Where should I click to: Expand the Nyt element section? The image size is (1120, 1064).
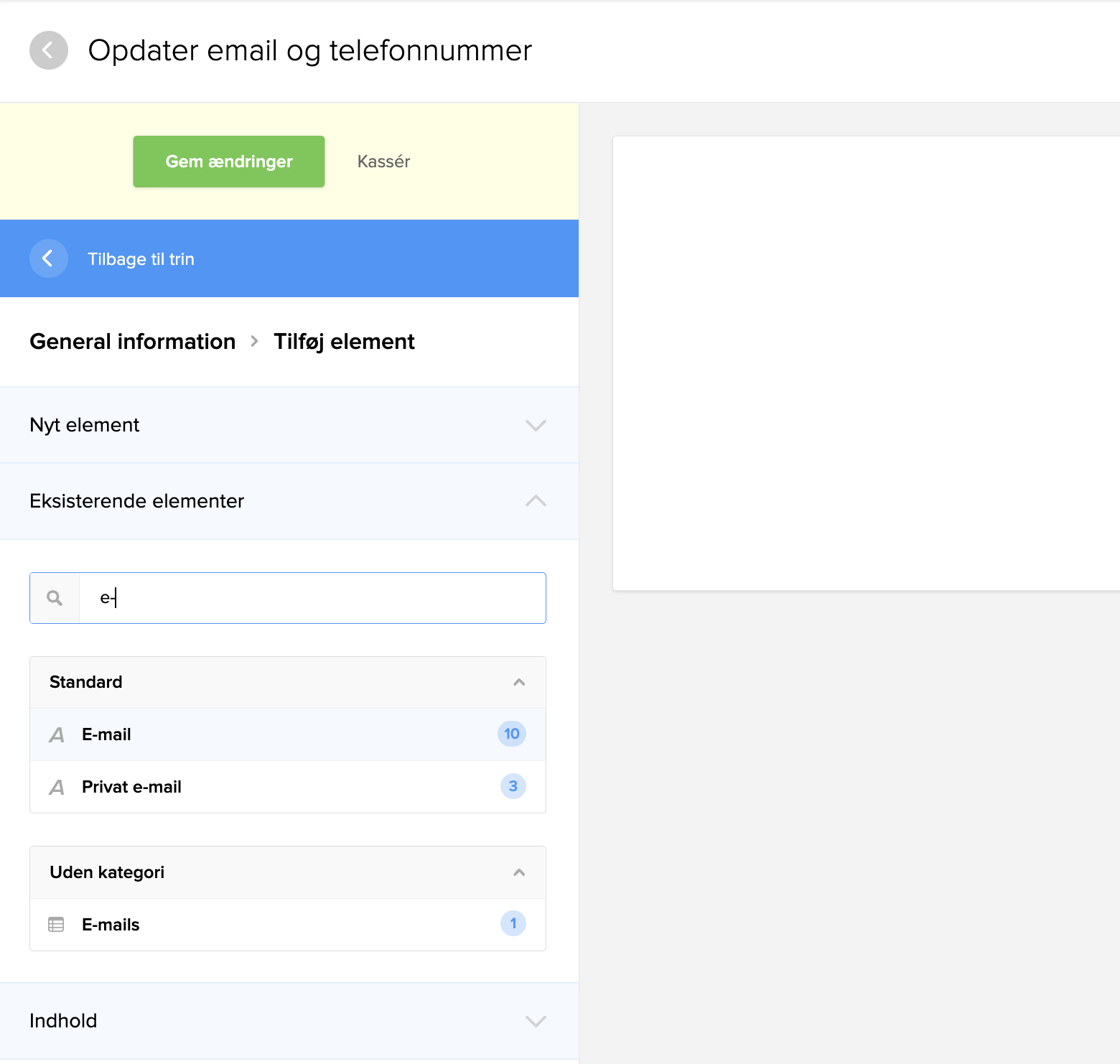tap(536, 425)
